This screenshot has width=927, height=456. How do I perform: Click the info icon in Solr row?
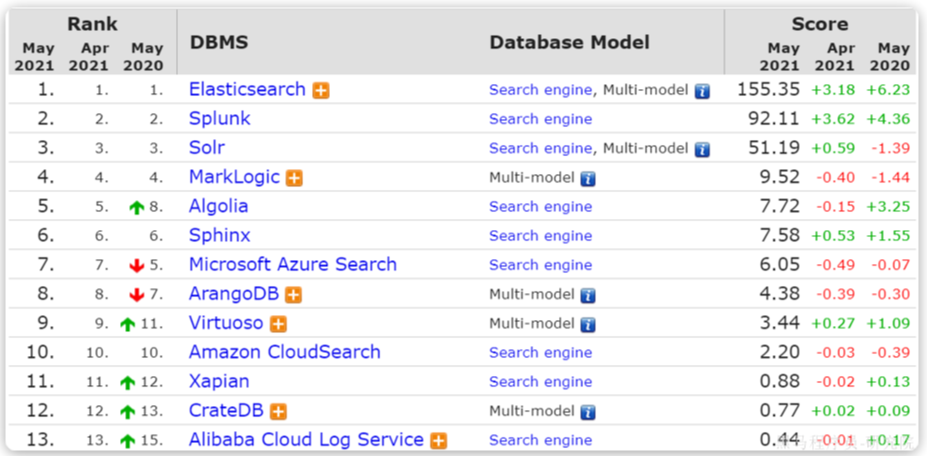[702, 149]
